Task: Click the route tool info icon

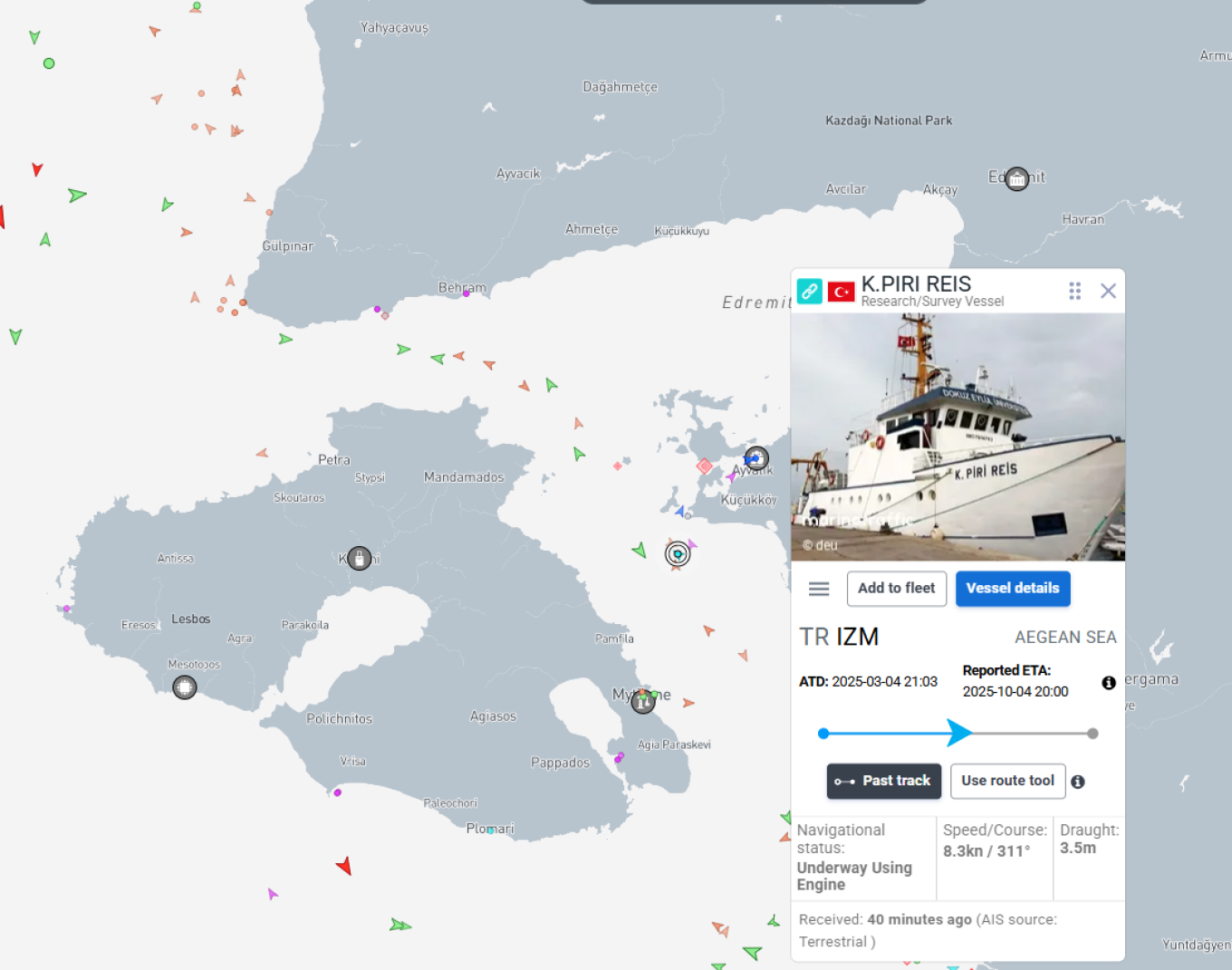Action: pyautogui.click(x=1078, y=782)
